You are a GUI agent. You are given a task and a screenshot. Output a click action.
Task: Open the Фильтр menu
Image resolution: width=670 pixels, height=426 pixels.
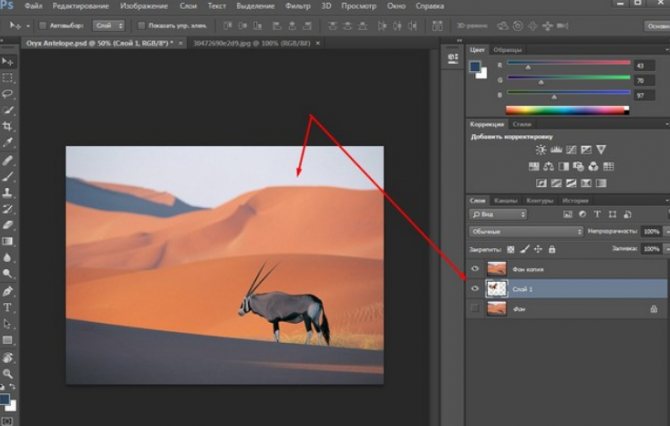(x=297, y=6)
